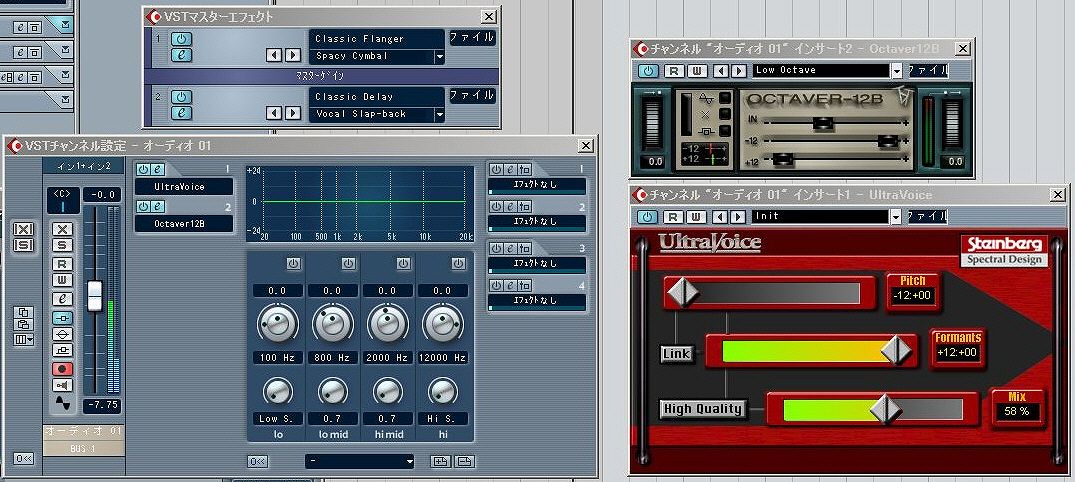Open send slot 4 effect selector
Image resolution: width=1075 pixels, height=482 pixels.
click(x=537, y=300)
